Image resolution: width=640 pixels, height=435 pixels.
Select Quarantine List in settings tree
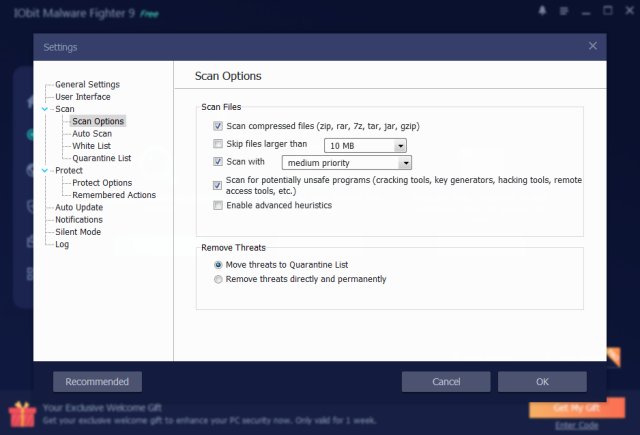101,158
